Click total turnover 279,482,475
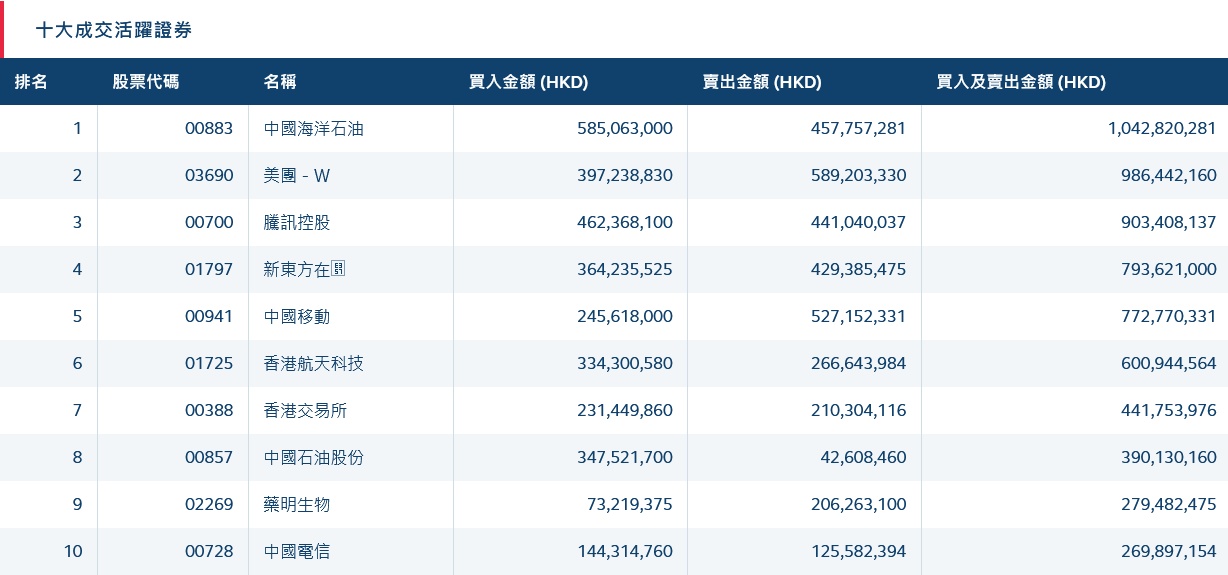Viewport: 1228px width, 575px height. coord(1169,504)
